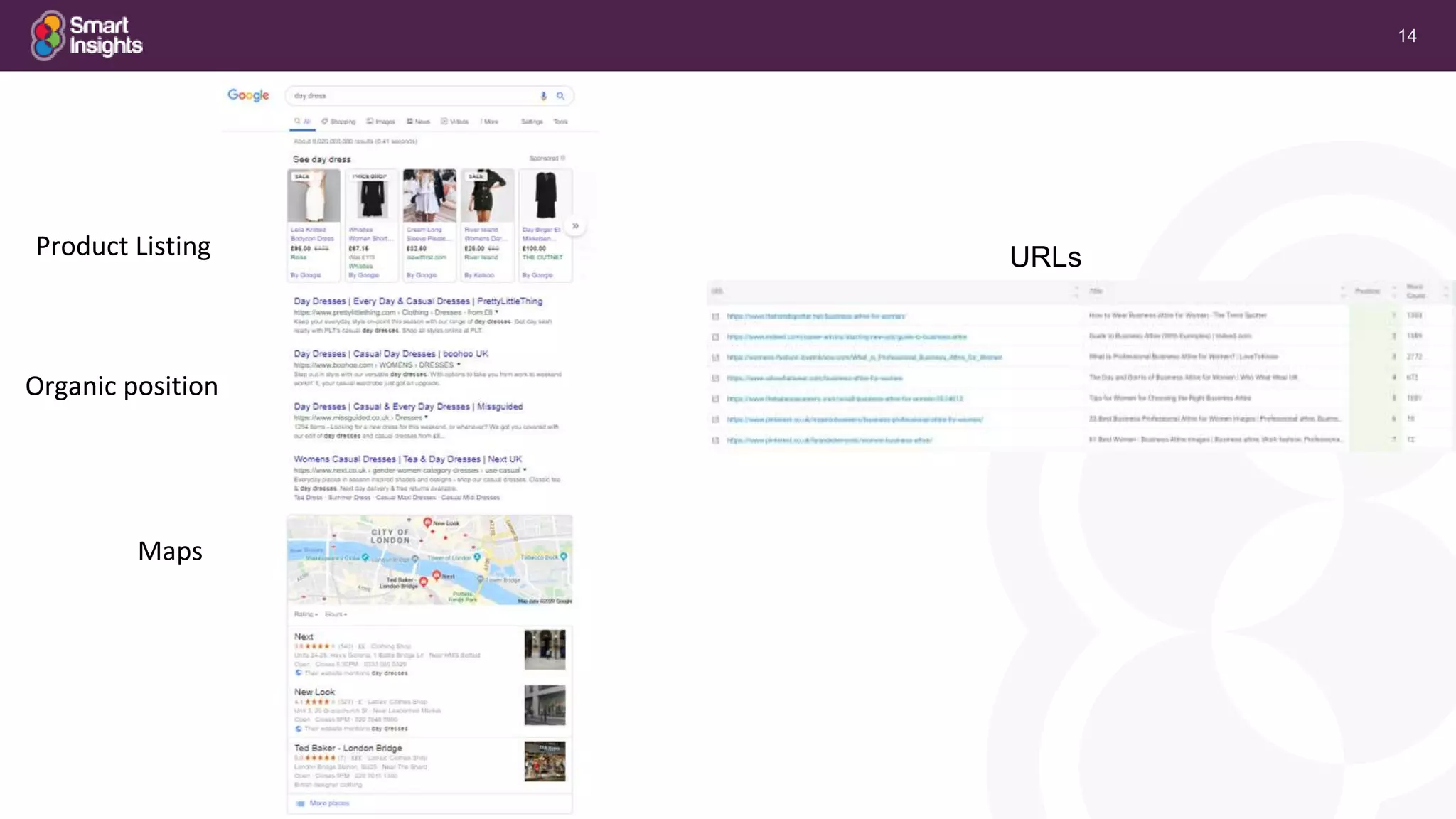Viewport: 1456px width, 819px height.
Task: Click the 'See day dress' heading
Action: [x=322, y=159]
